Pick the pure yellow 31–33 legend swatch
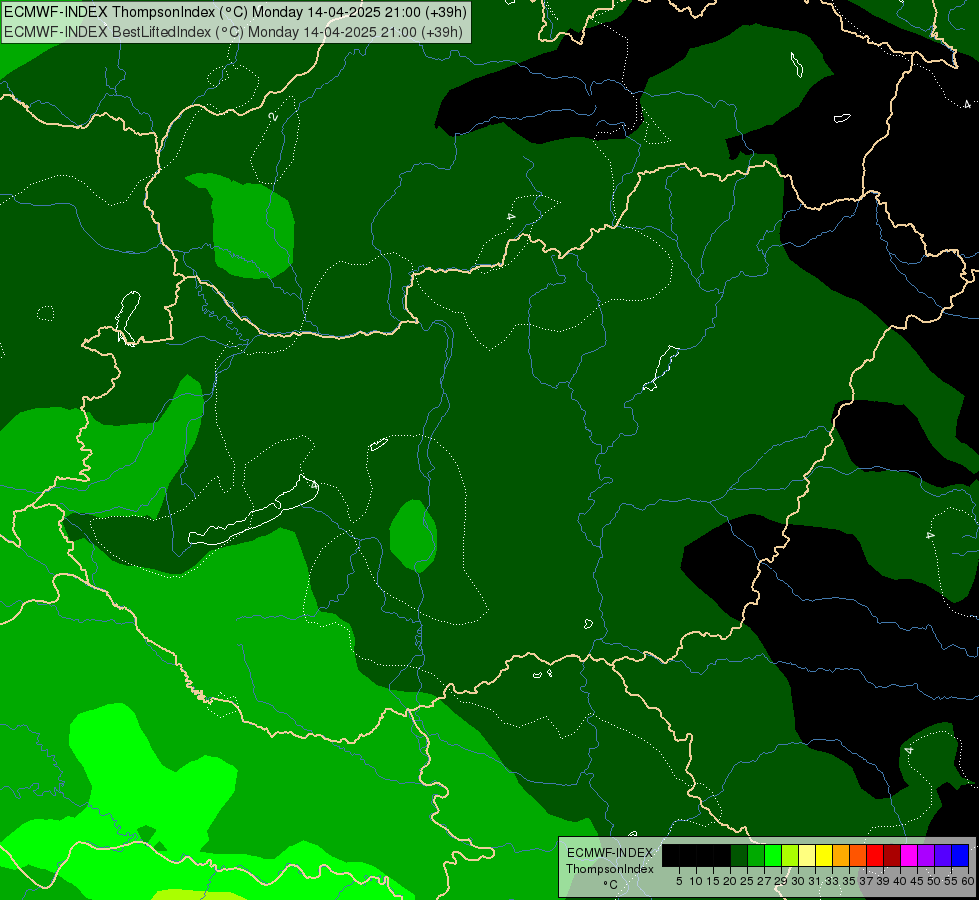 click(x=824, y=855)
